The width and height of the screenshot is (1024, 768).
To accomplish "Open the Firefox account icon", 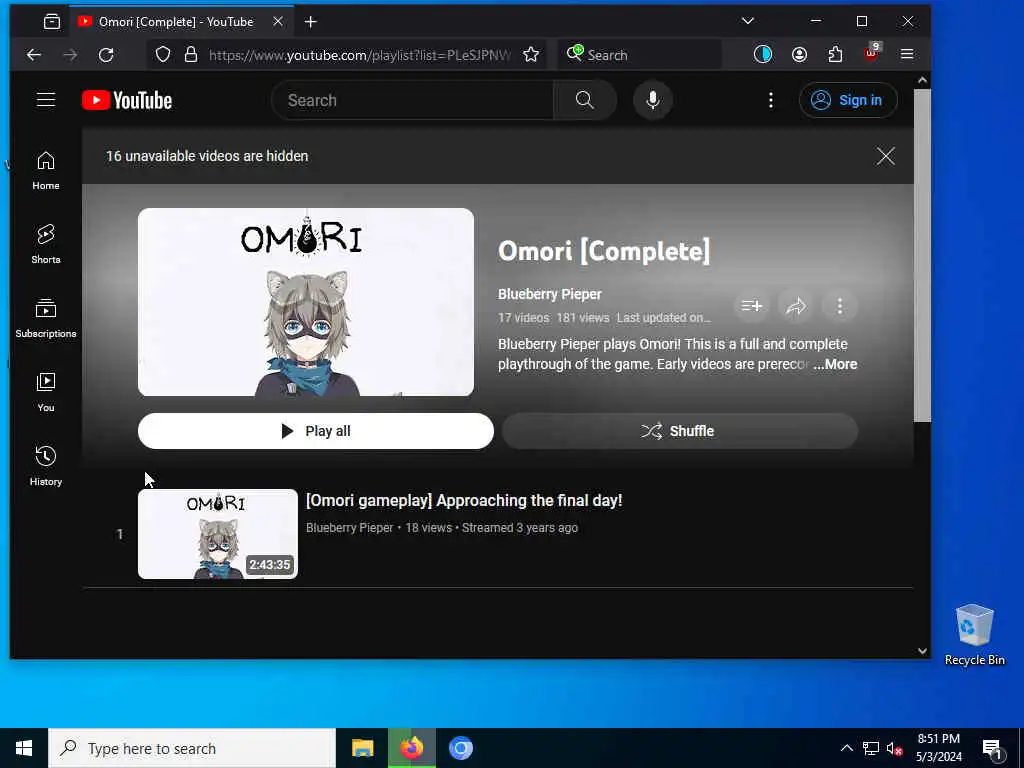I will (x=799, y=55).
